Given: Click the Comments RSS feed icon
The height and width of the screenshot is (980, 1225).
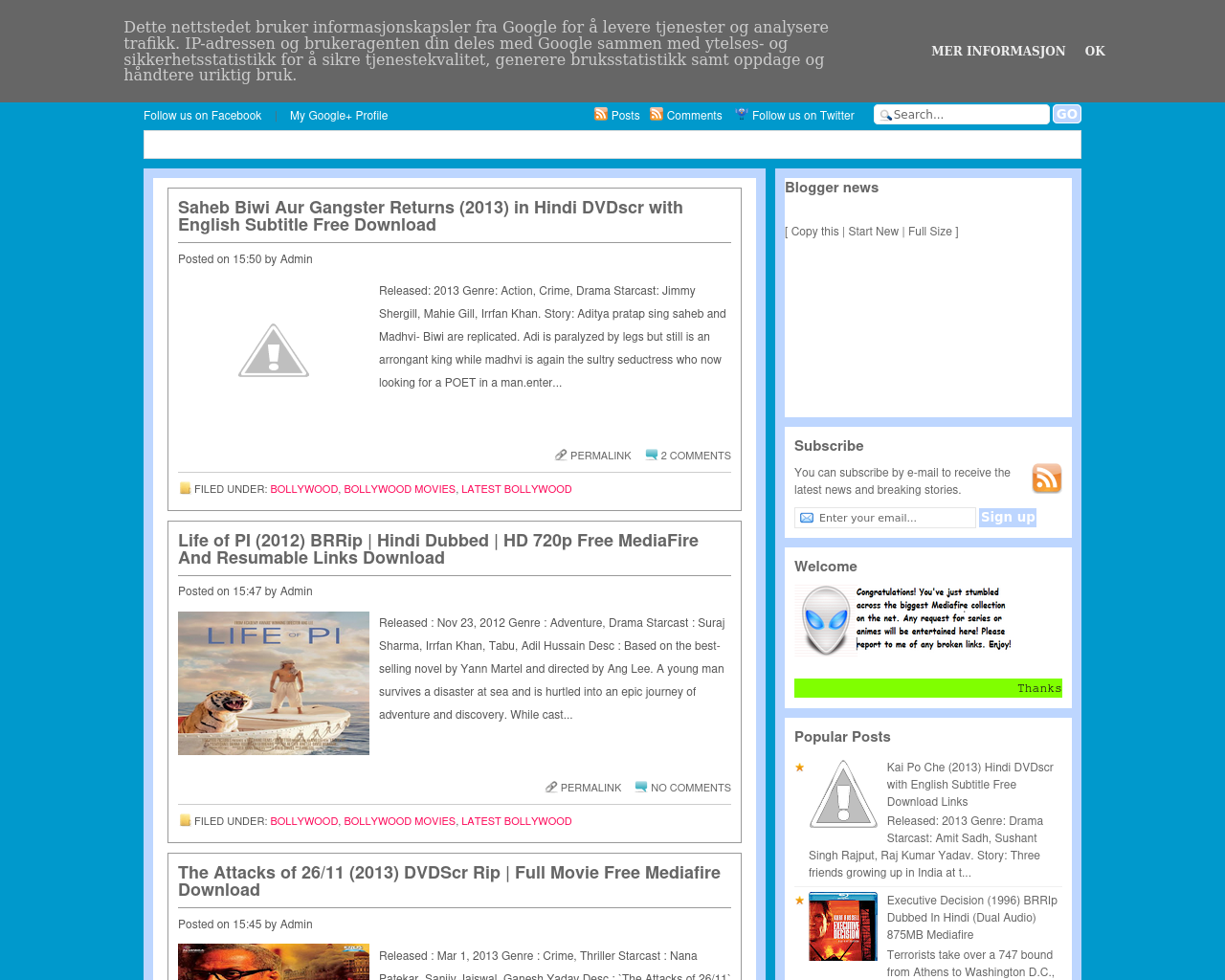Looking at the screenshot, I should tap(657, 114).
